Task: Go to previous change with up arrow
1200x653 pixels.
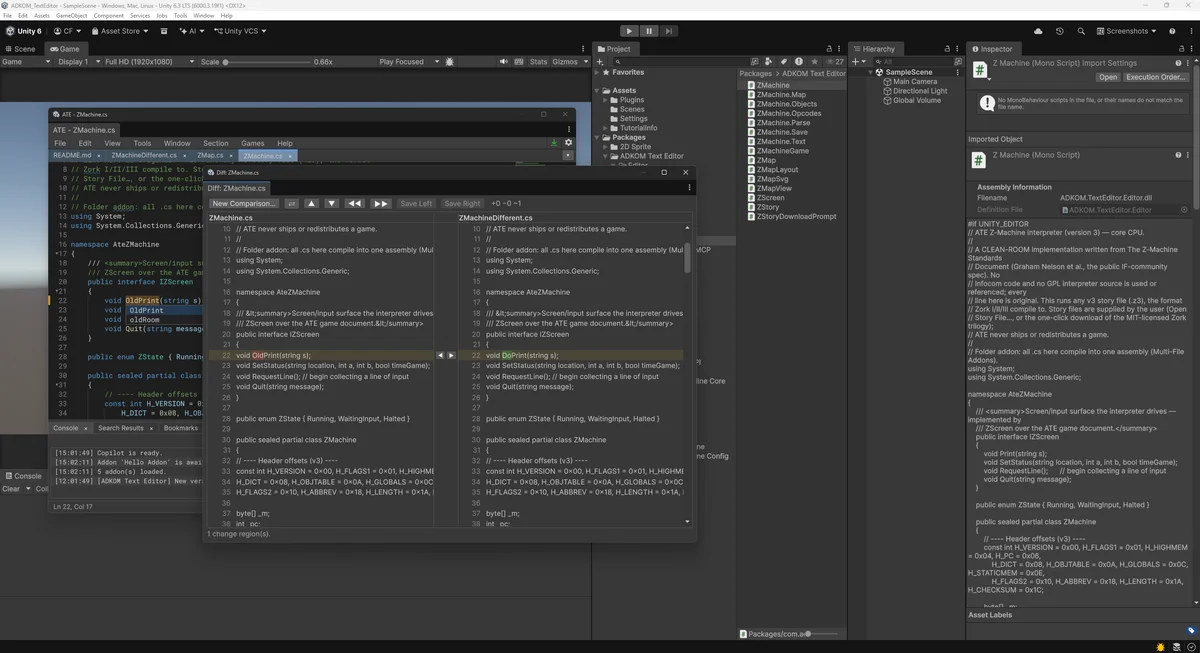Action: pyautogui.click(x=311, y=203)
